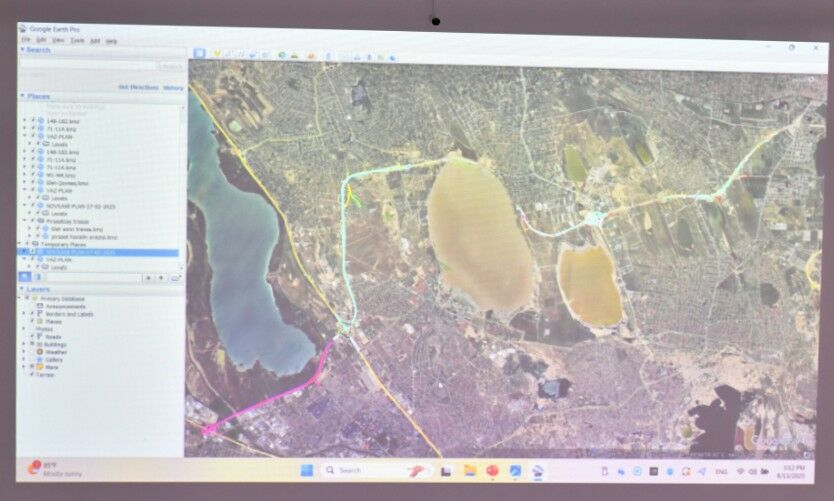
Task: Toggle the Terrain layer checkbox
Action: (32, 374)
